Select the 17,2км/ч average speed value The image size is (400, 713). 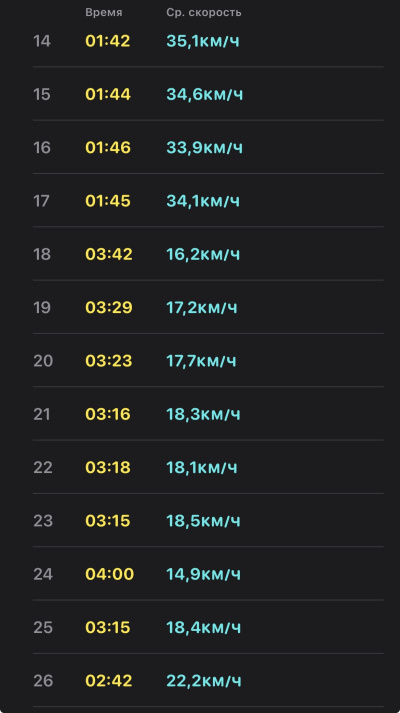pyautogui.click(x=202, y=308)
